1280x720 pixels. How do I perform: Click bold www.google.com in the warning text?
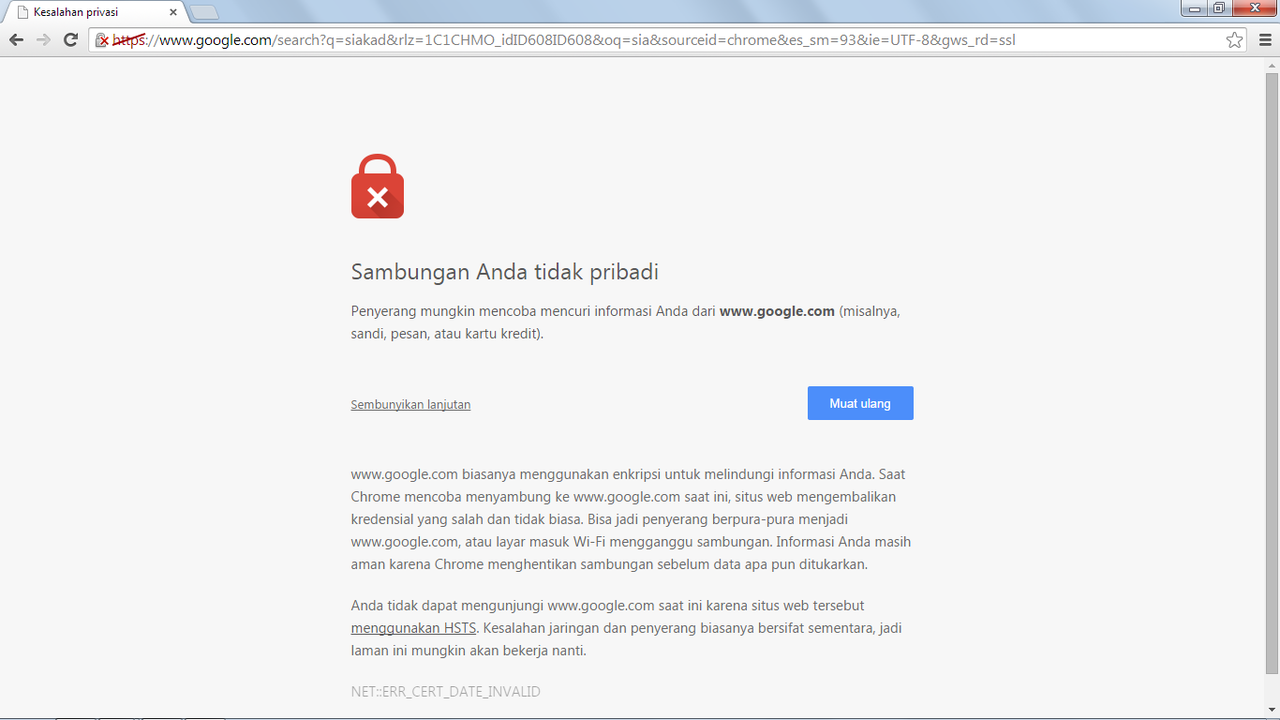[x=777, y=311]
